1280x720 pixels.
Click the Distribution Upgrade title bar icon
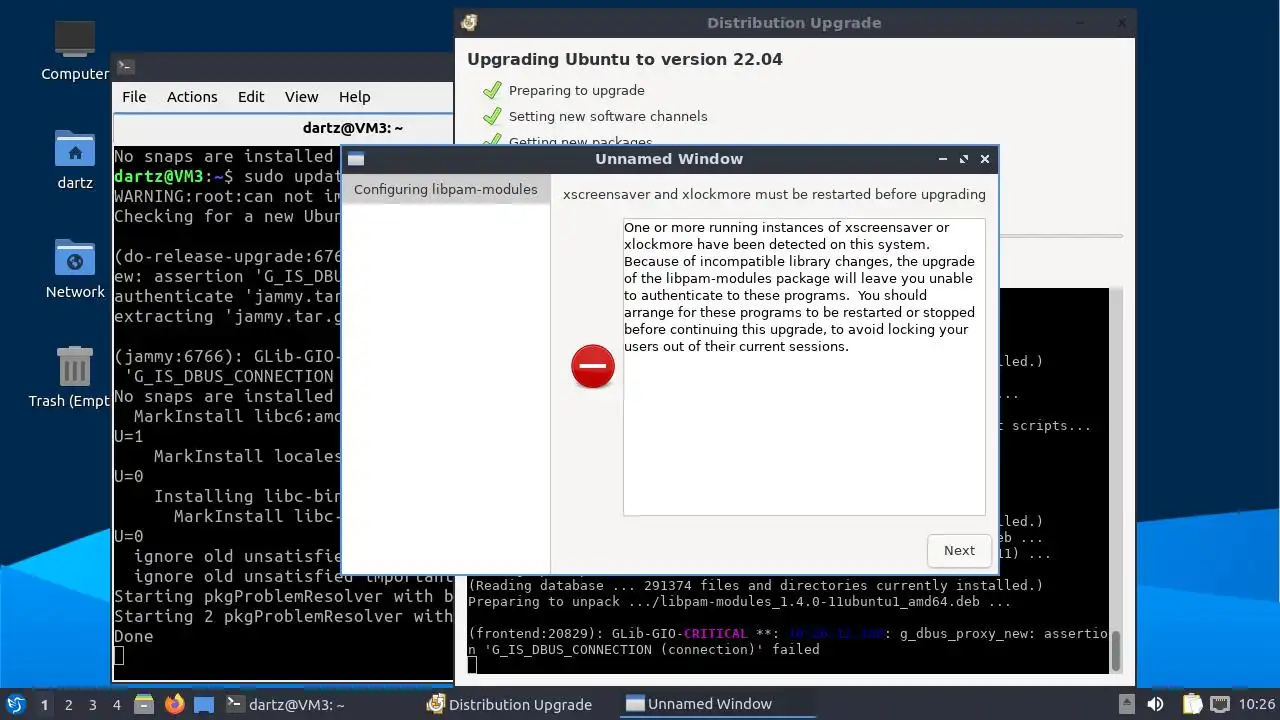pos(469,23)
